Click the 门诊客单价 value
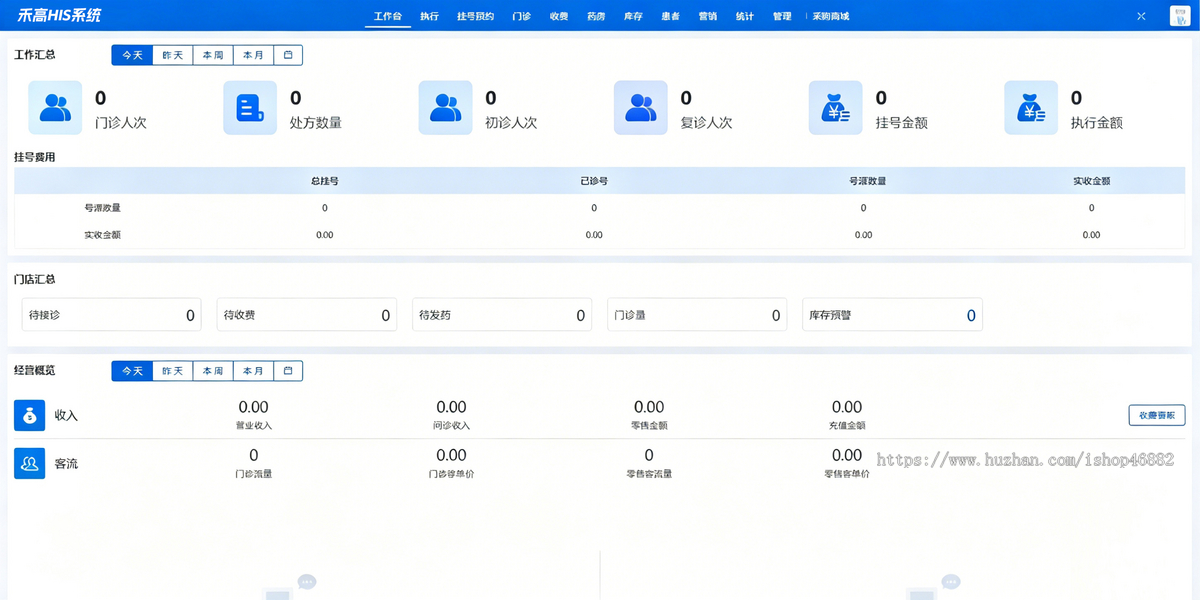The width and height of the screenshot is (1200, 600). [x=451, y=456]
